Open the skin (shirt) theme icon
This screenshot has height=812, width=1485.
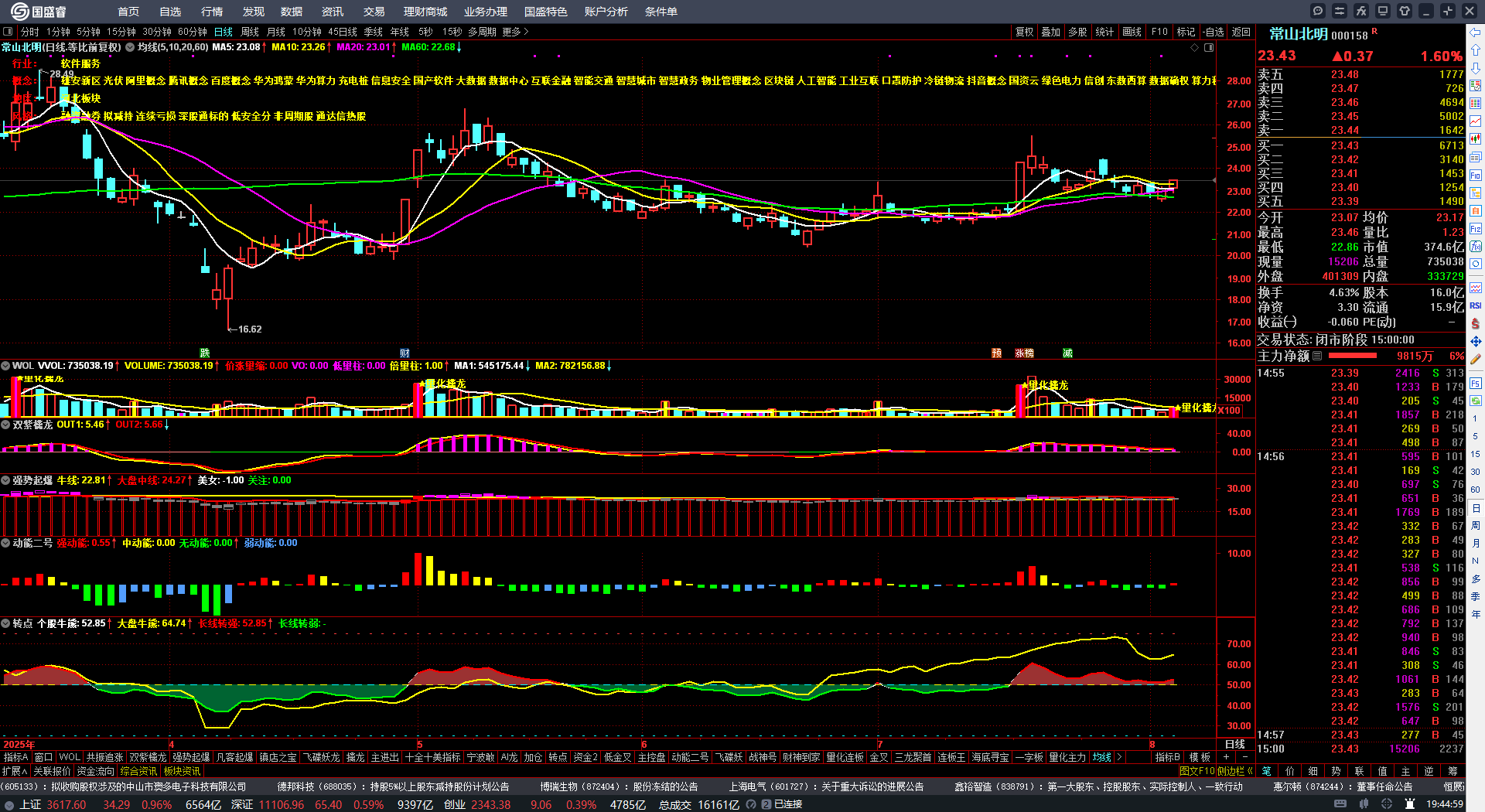(x=1405, y=11)
